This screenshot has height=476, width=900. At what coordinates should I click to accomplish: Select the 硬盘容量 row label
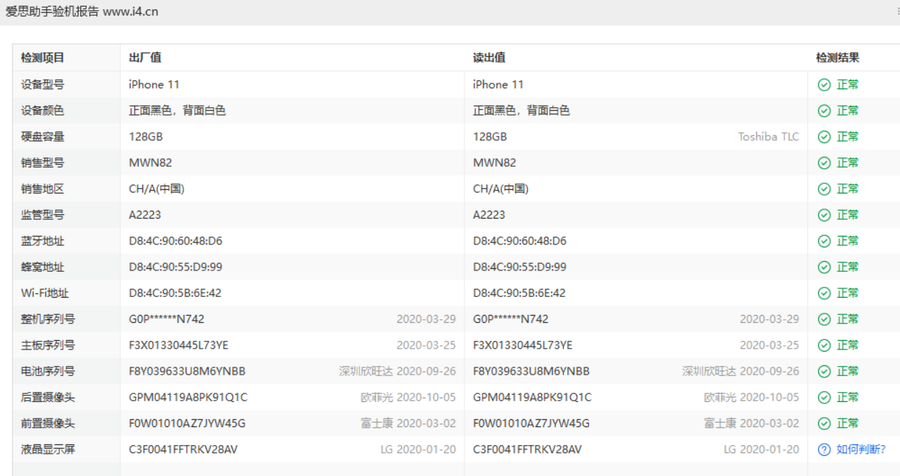pos(42,137)
